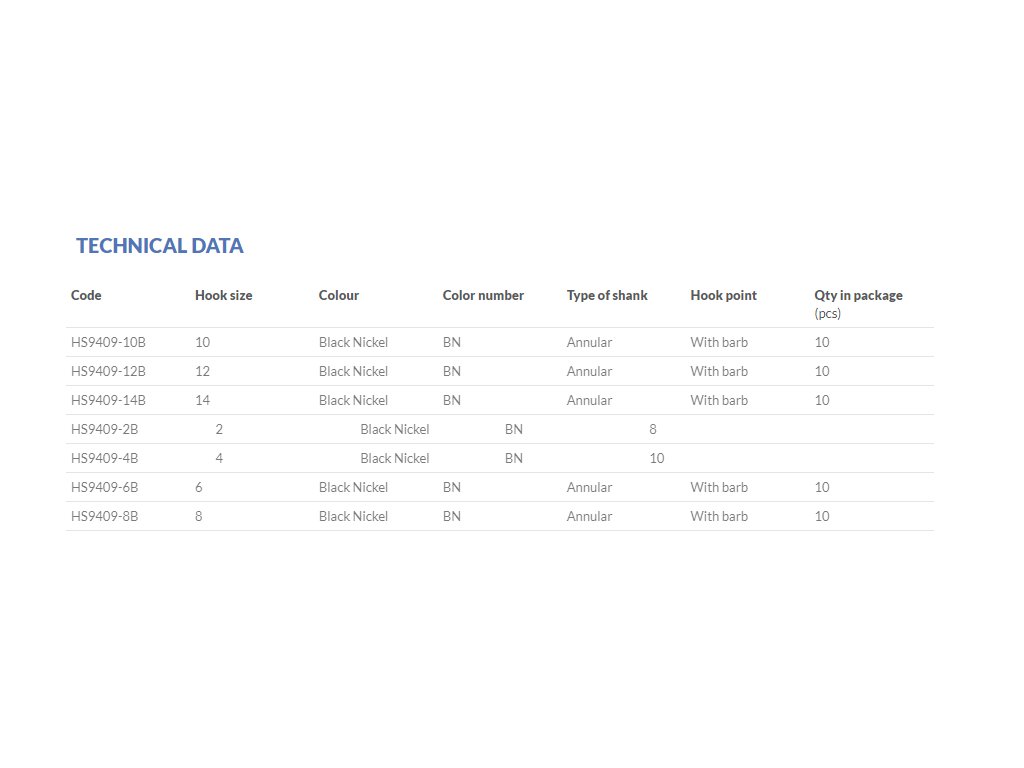Screen dimensions: 1024x768
Task: Select the Color number column header
Action: (x=483, y=295)
